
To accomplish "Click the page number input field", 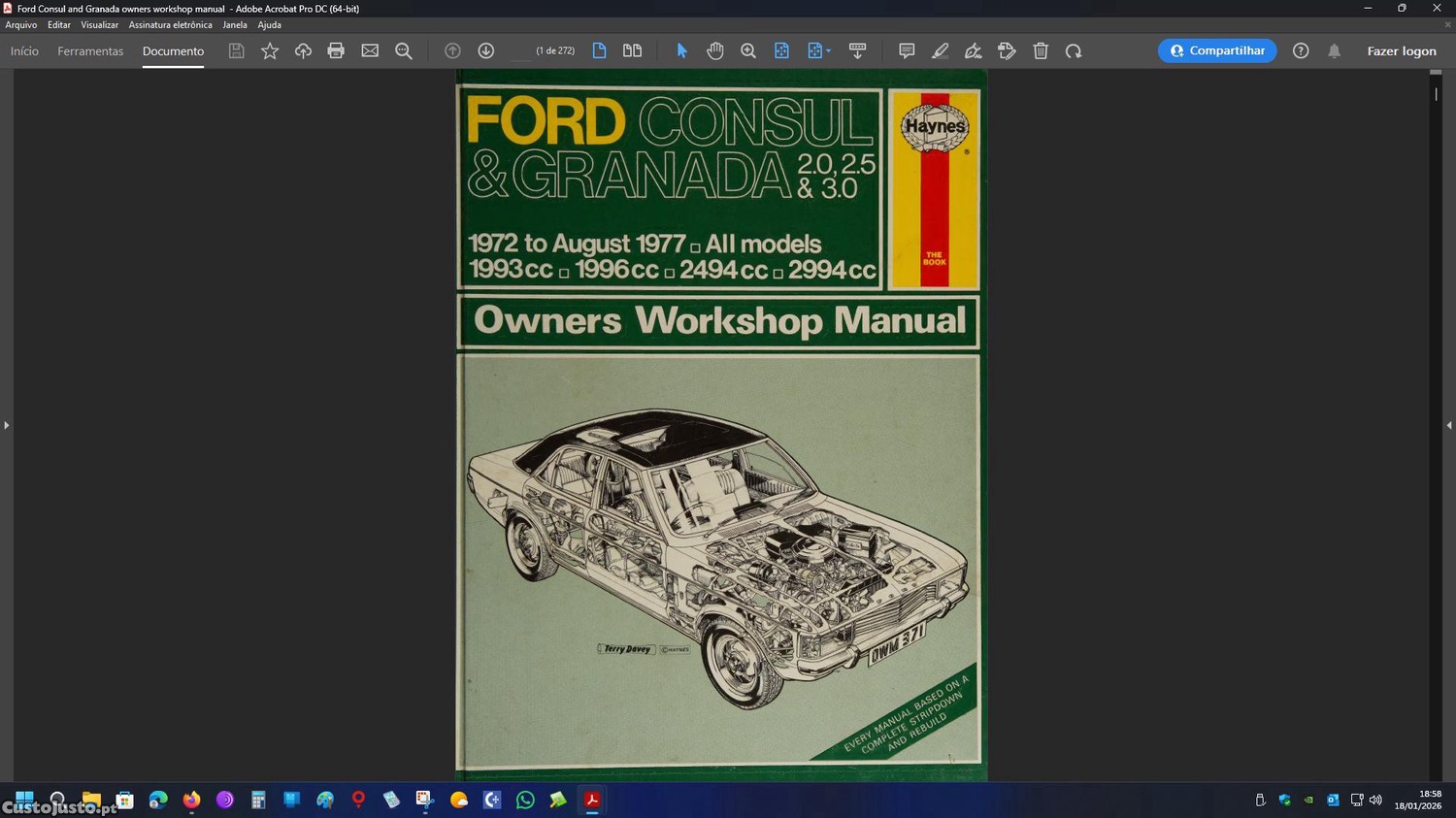I will tap(521, 51).
